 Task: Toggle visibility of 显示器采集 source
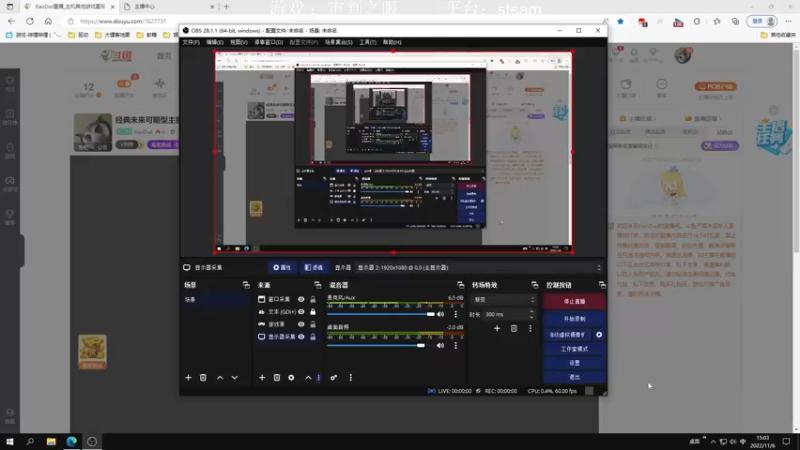[301, 337]
